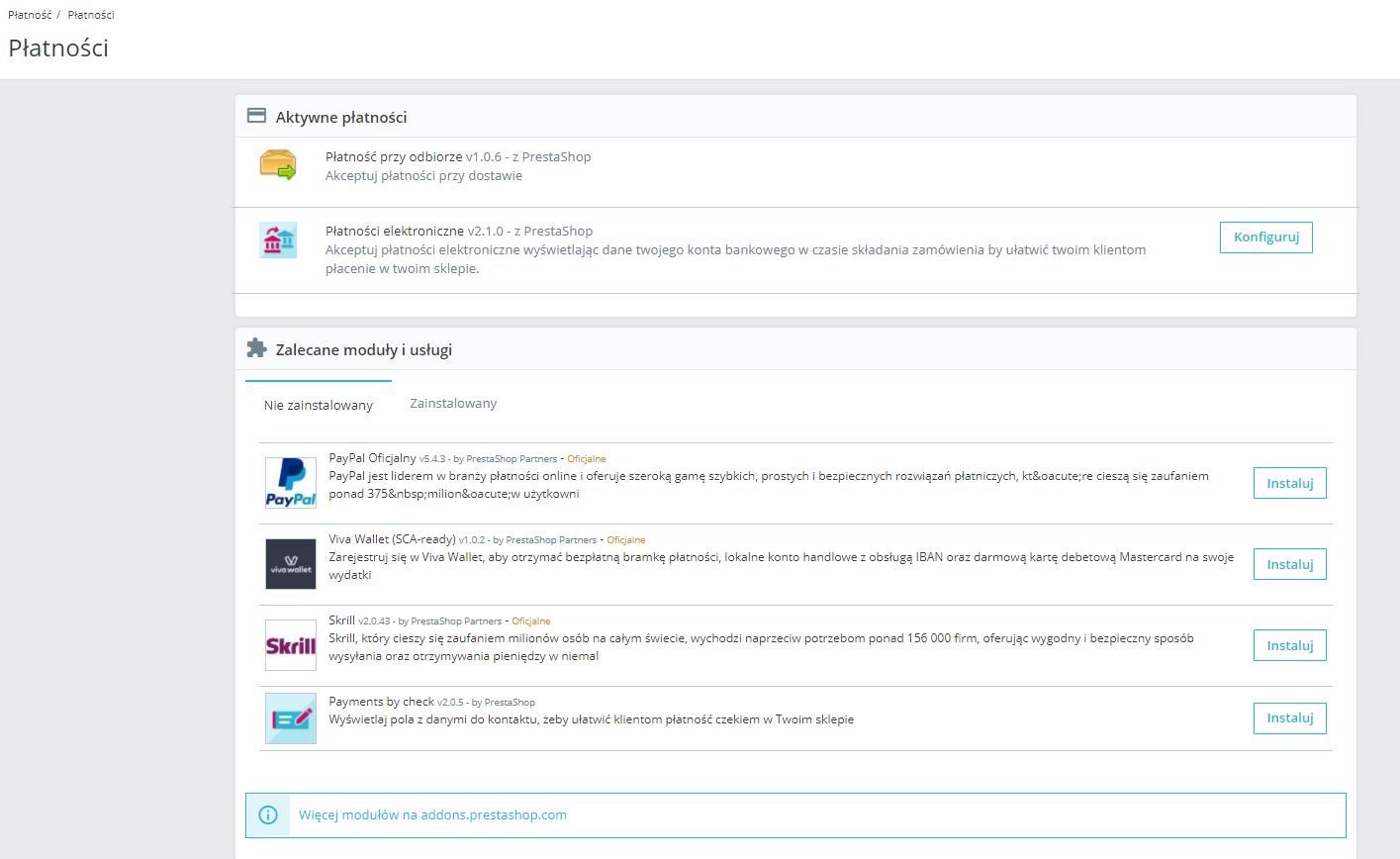Click the first Płatność breadcrumb link
1400x859 pixels.
click(x=30, y=15)
